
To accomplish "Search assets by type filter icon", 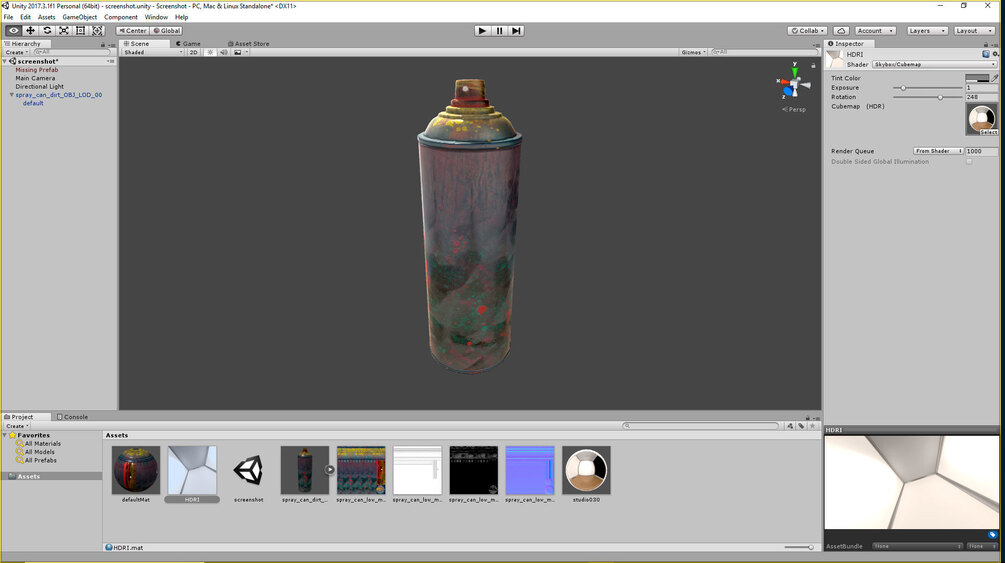I will coord(790,426).
